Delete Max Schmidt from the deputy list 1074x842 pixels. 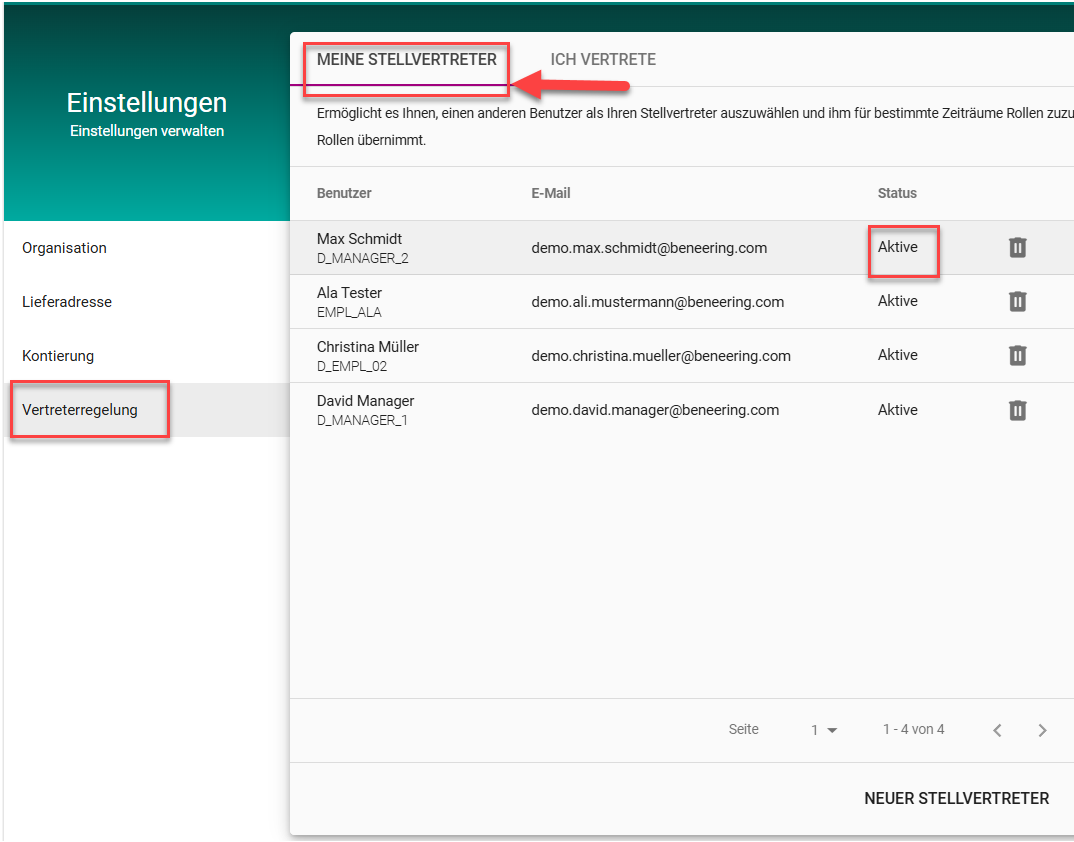coord(1017,248)
